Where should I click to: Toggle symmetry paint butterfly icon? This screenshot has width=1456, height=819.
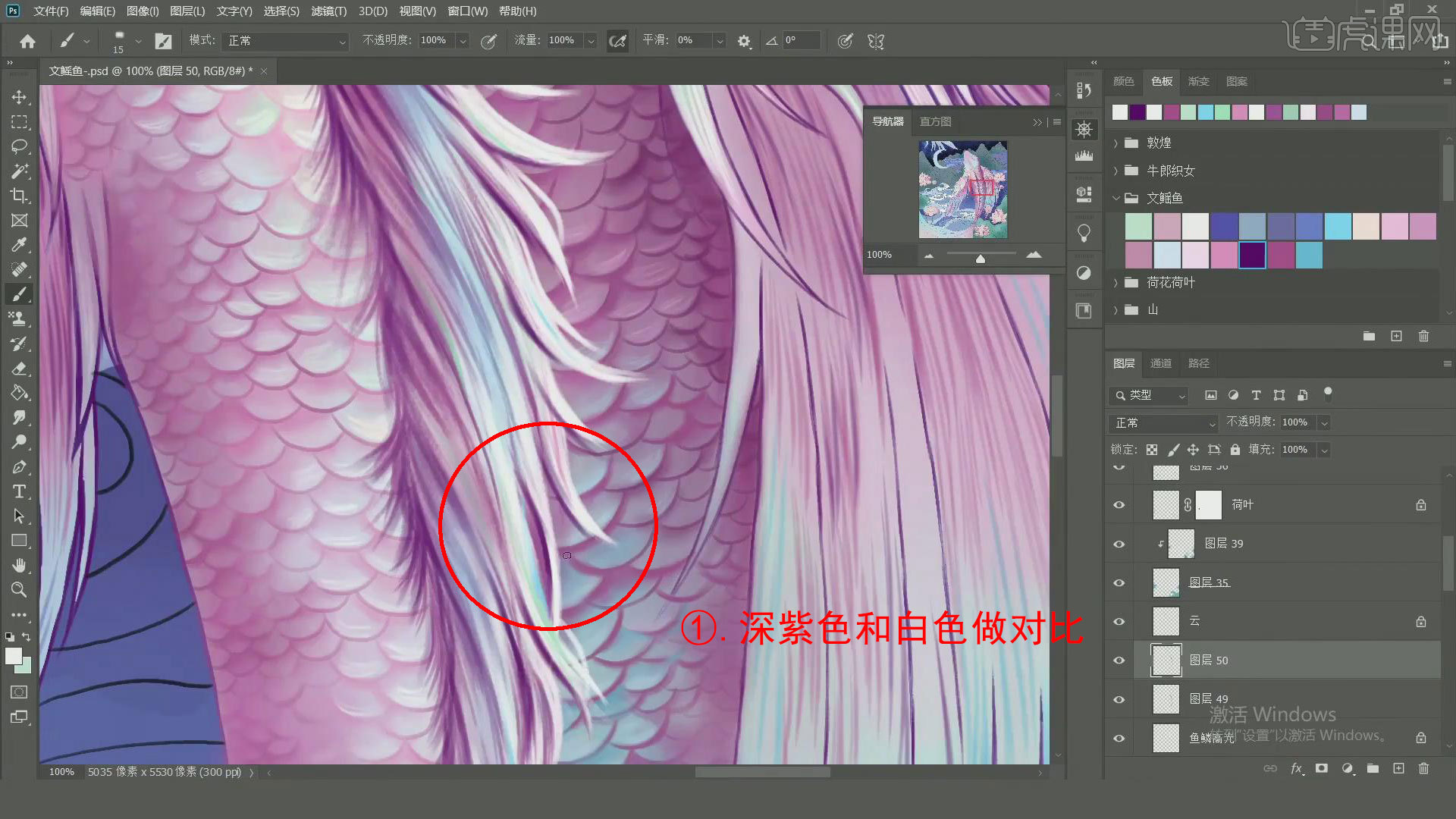coord(876,41)
